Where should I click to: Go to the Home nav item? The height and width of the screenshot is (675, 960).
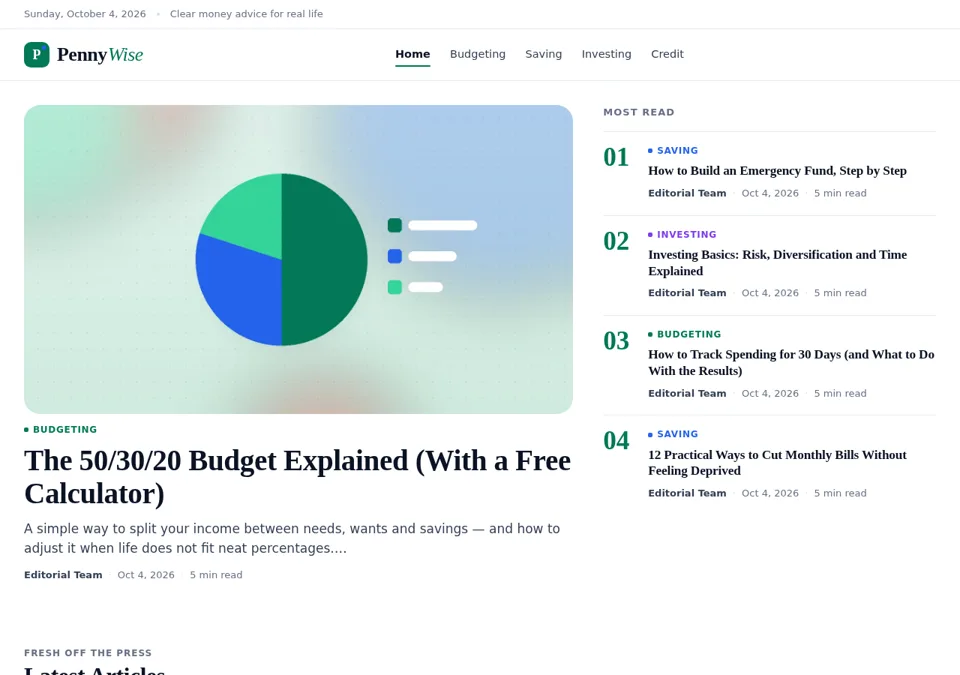pyautogui.click(x=413, y=54)
